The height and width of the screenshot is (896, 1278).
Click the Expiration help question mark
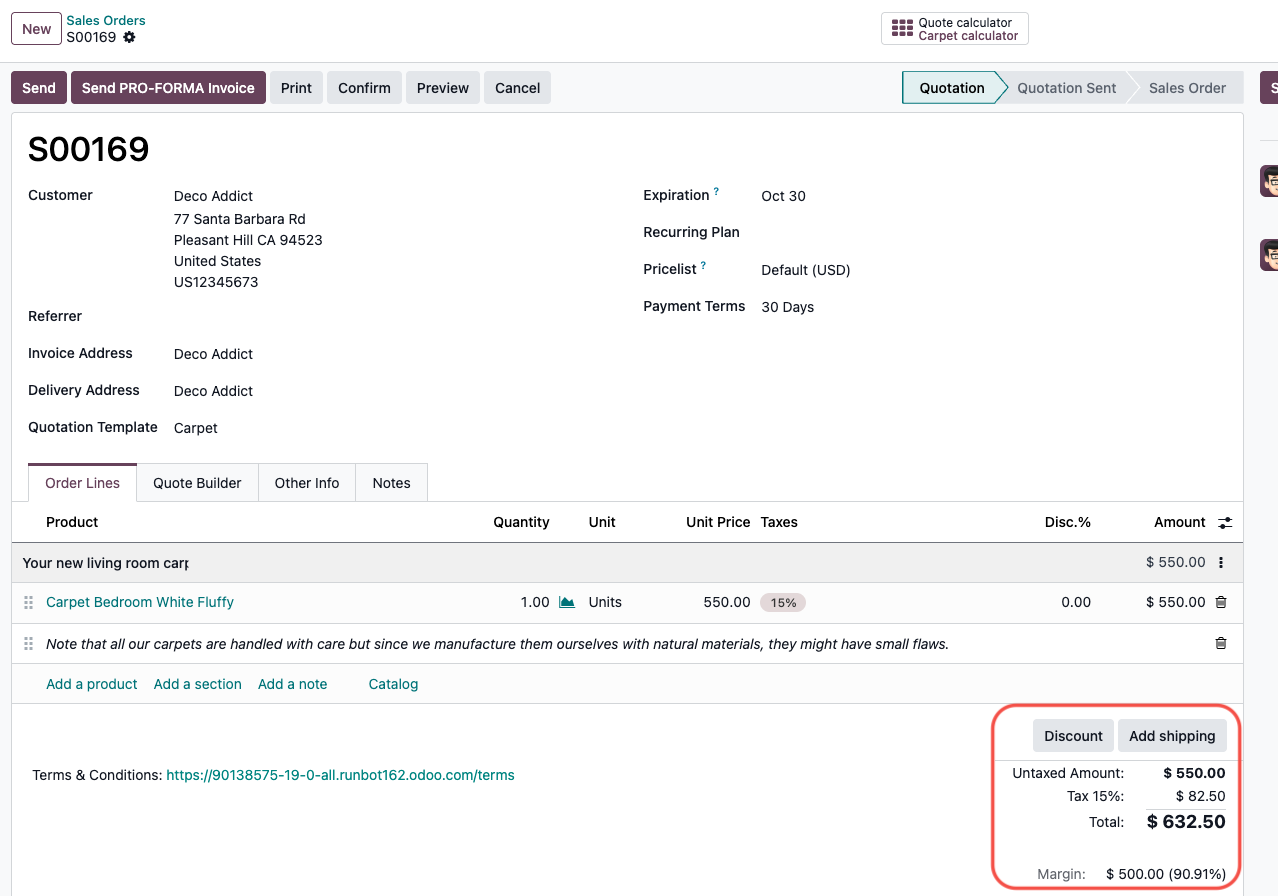(x=716, y=191)
